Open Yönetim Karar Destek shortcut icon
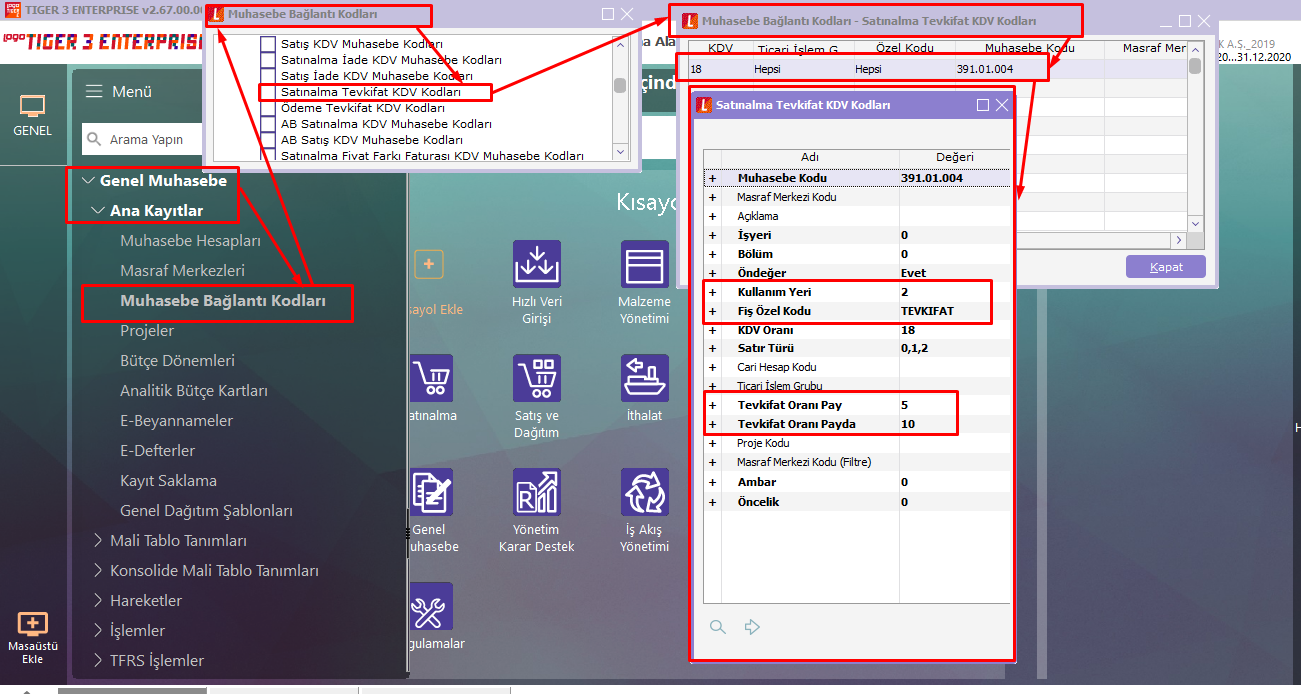 pyautogui.click(x=537, y=492)
